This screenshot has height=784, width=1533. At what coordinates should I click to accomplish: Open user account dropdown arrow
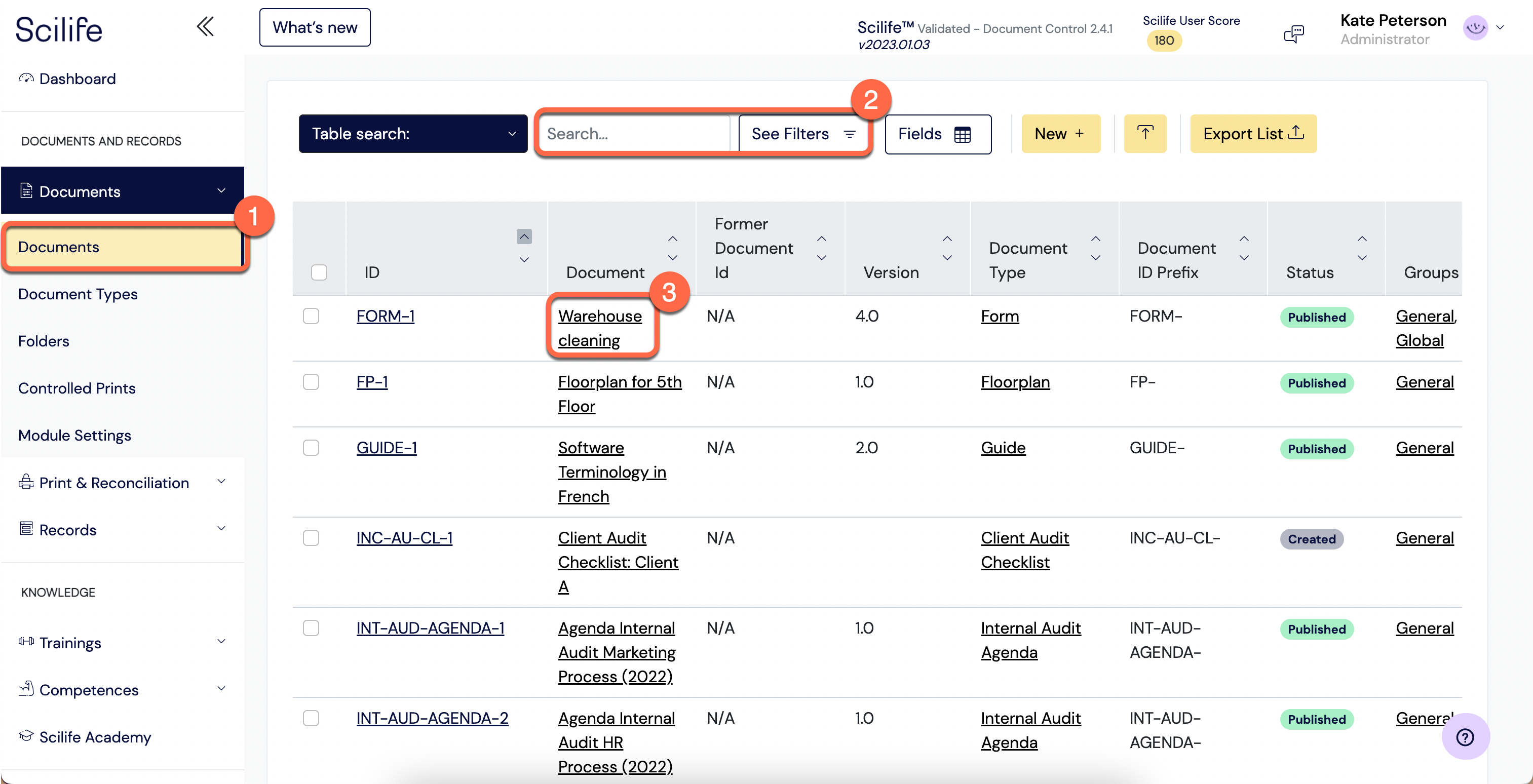pos(1500,27)
